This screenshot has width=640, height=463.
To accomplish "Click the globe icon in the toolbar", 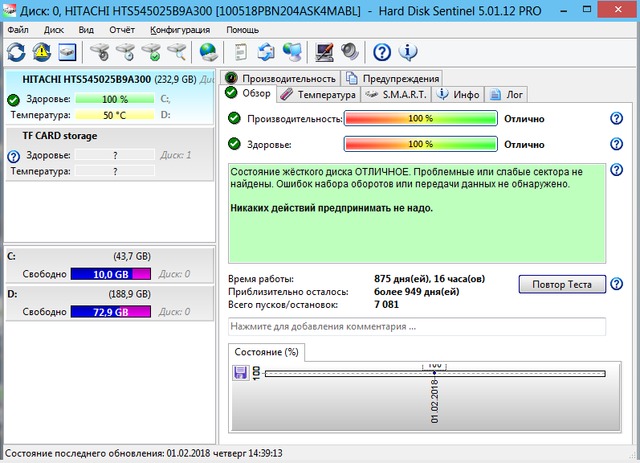I will [209, 51].
